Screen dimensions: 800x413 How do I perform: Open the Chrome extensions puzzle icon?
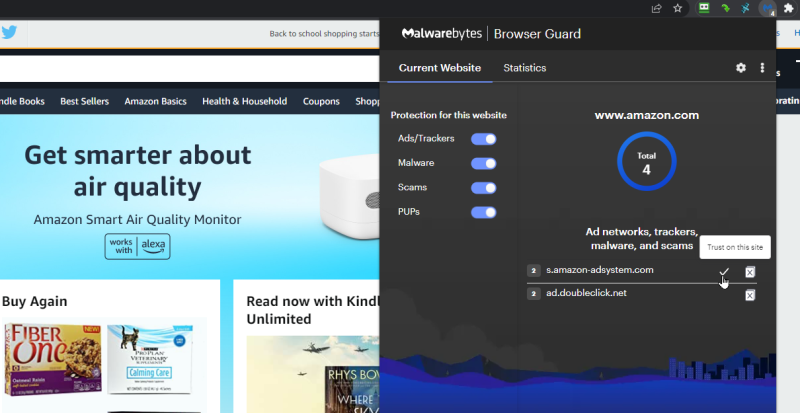pyautogui.click(x=788, y=8)
